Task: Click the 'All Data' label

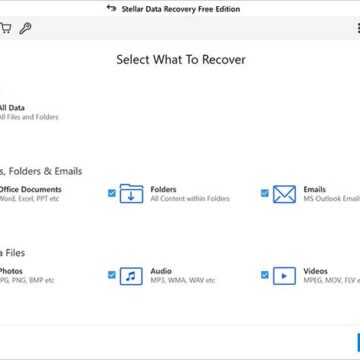Action: [12, 108]
